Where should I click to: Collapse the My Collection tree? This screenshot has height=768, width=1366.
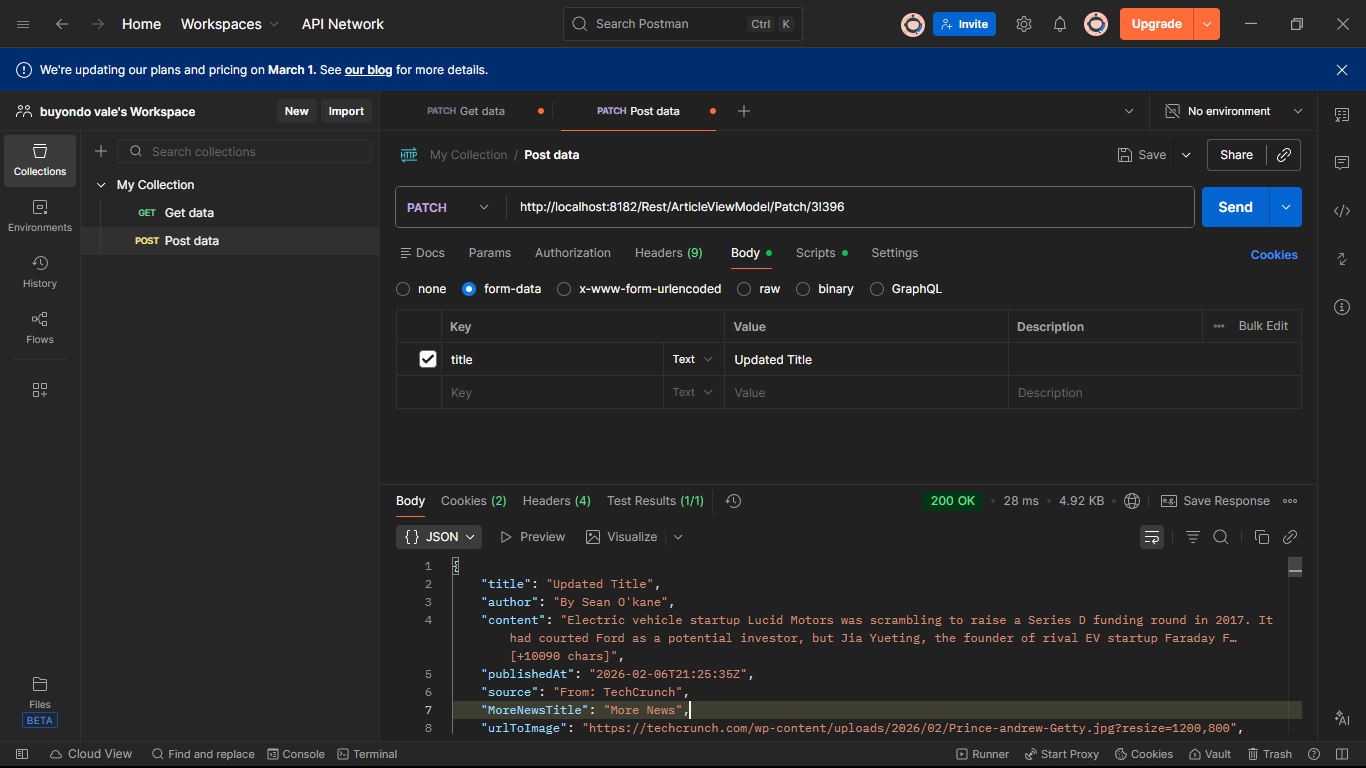tap(101, 185)
